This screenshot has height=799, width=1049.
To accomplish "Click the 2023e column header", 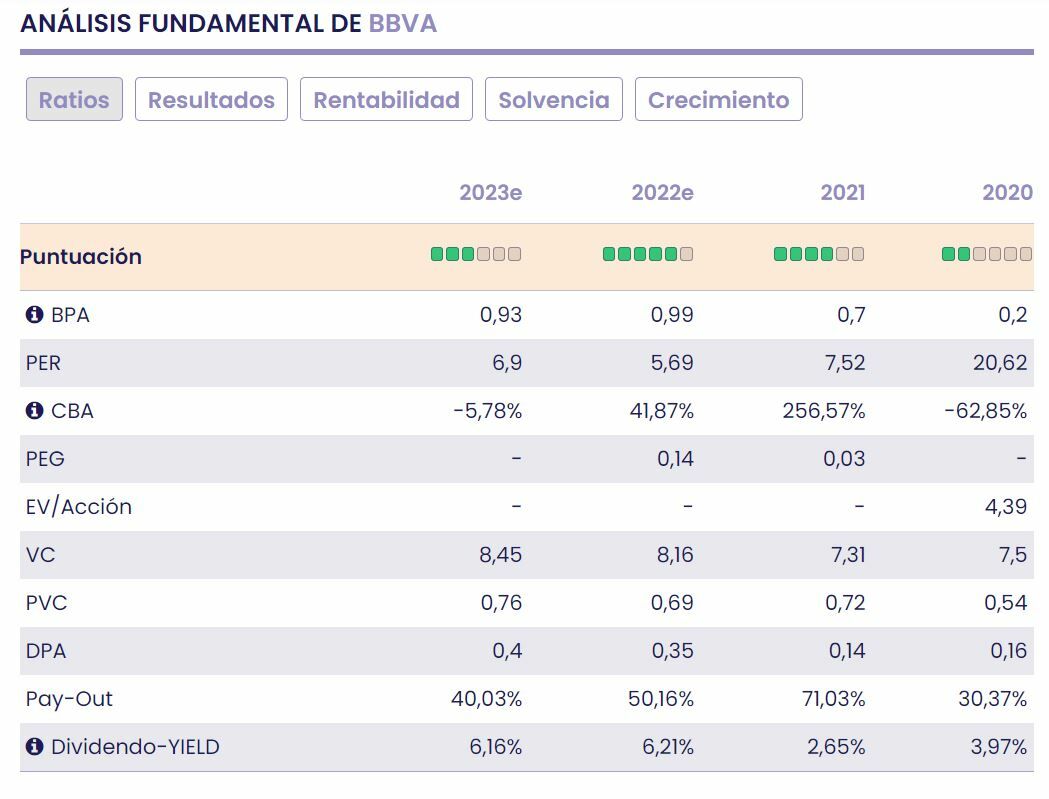I will (x=490, y=193).
